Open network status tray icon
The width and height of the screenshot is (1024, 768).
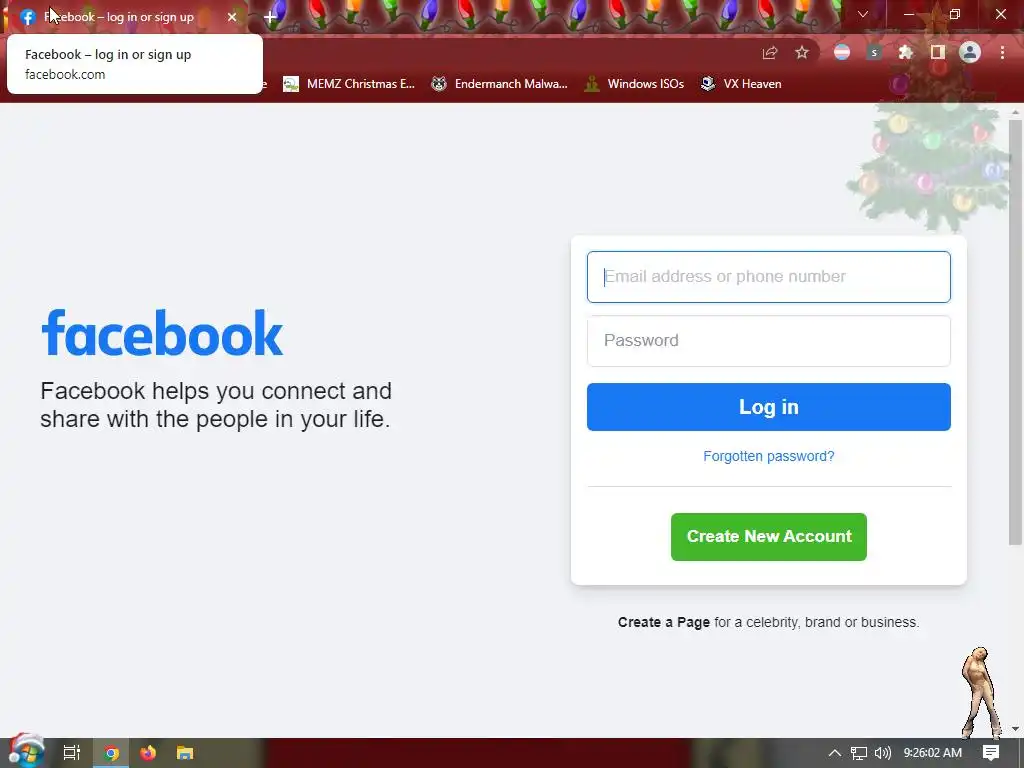[859, 753]
